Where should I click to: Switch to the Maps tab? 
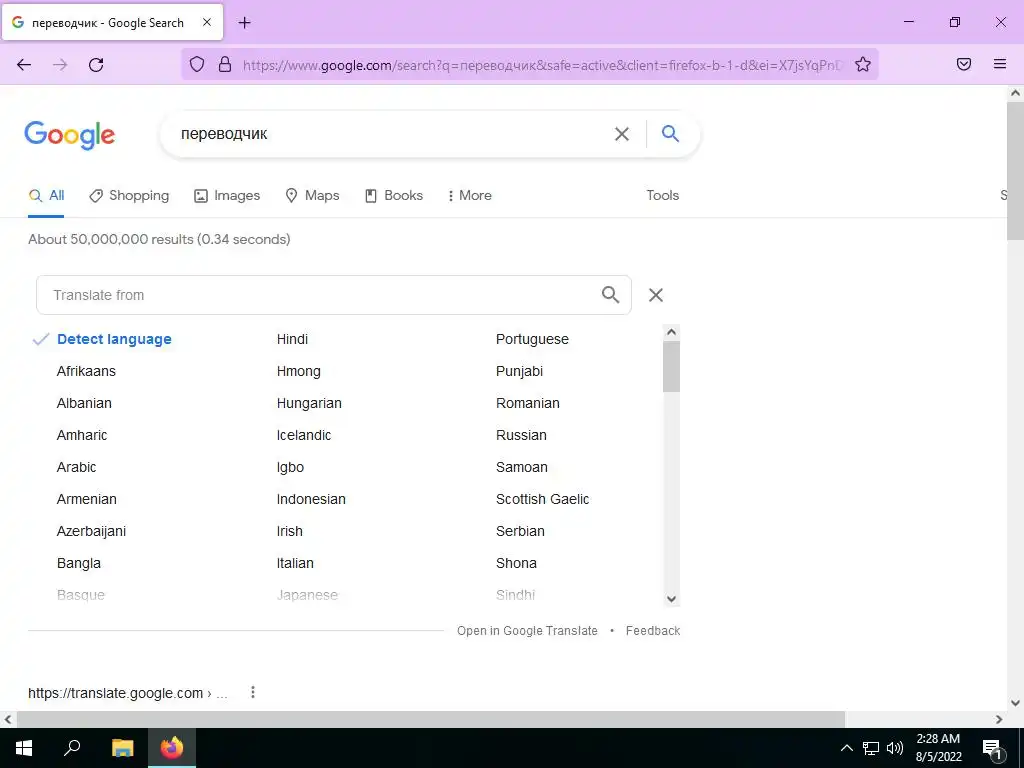pos(312,195)
